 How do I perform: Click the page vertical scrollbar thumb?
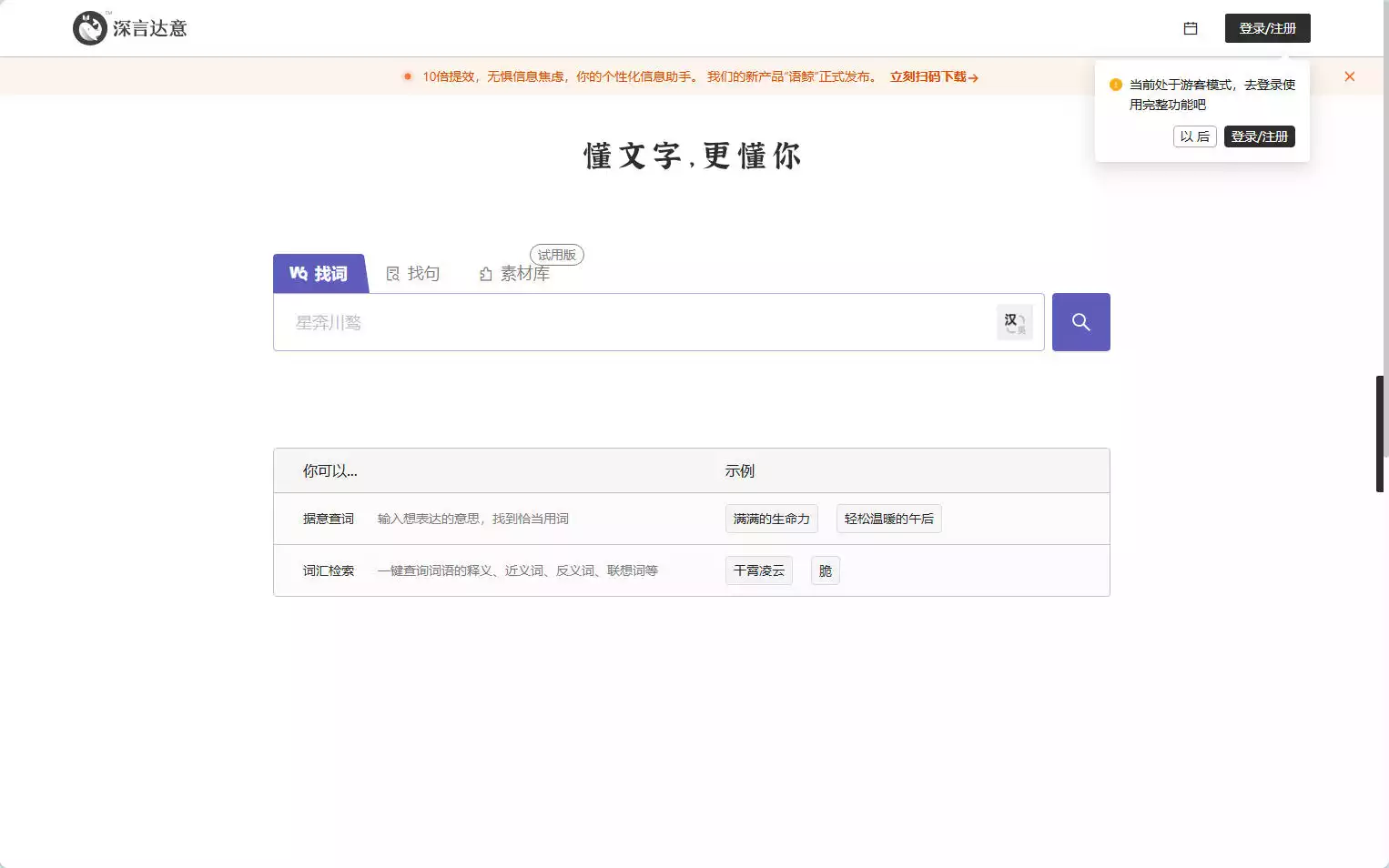tap(1380, 433)
